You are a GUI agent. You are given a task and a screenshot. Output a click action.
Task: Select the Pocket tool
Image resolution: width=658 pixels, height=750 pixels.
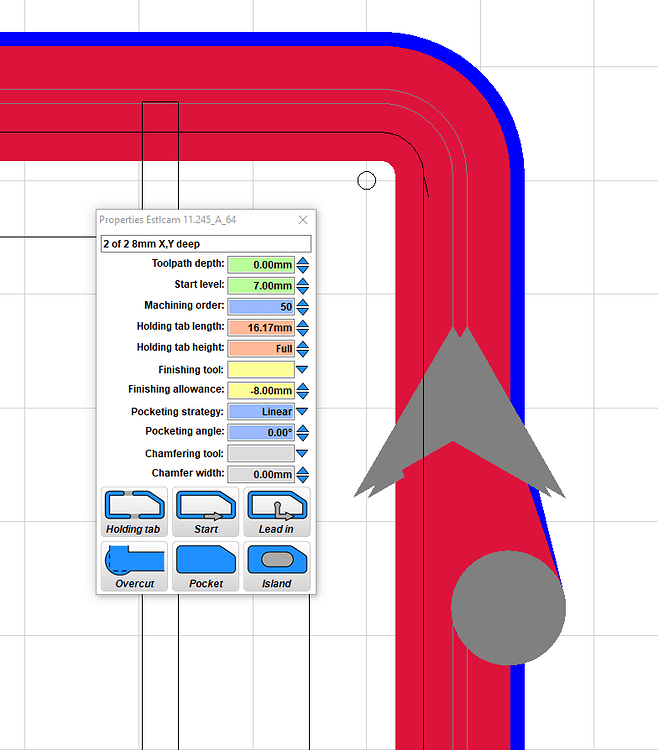206,566
